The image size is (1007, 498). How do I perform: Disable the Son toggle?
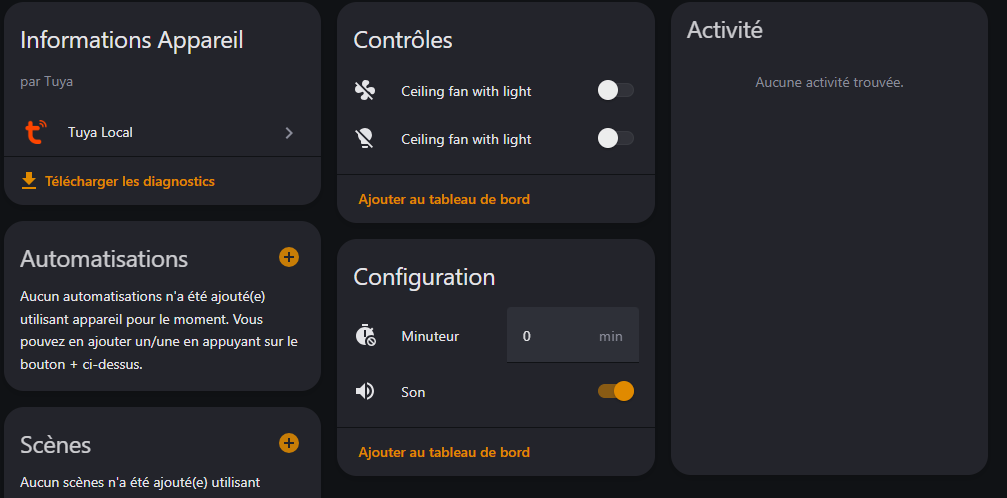(615, 391)
